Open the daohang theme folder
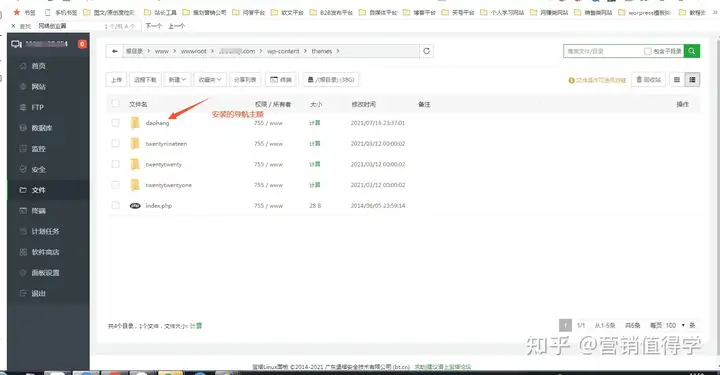720x375 pixels. pyautogui.click(x=157, y=123)
